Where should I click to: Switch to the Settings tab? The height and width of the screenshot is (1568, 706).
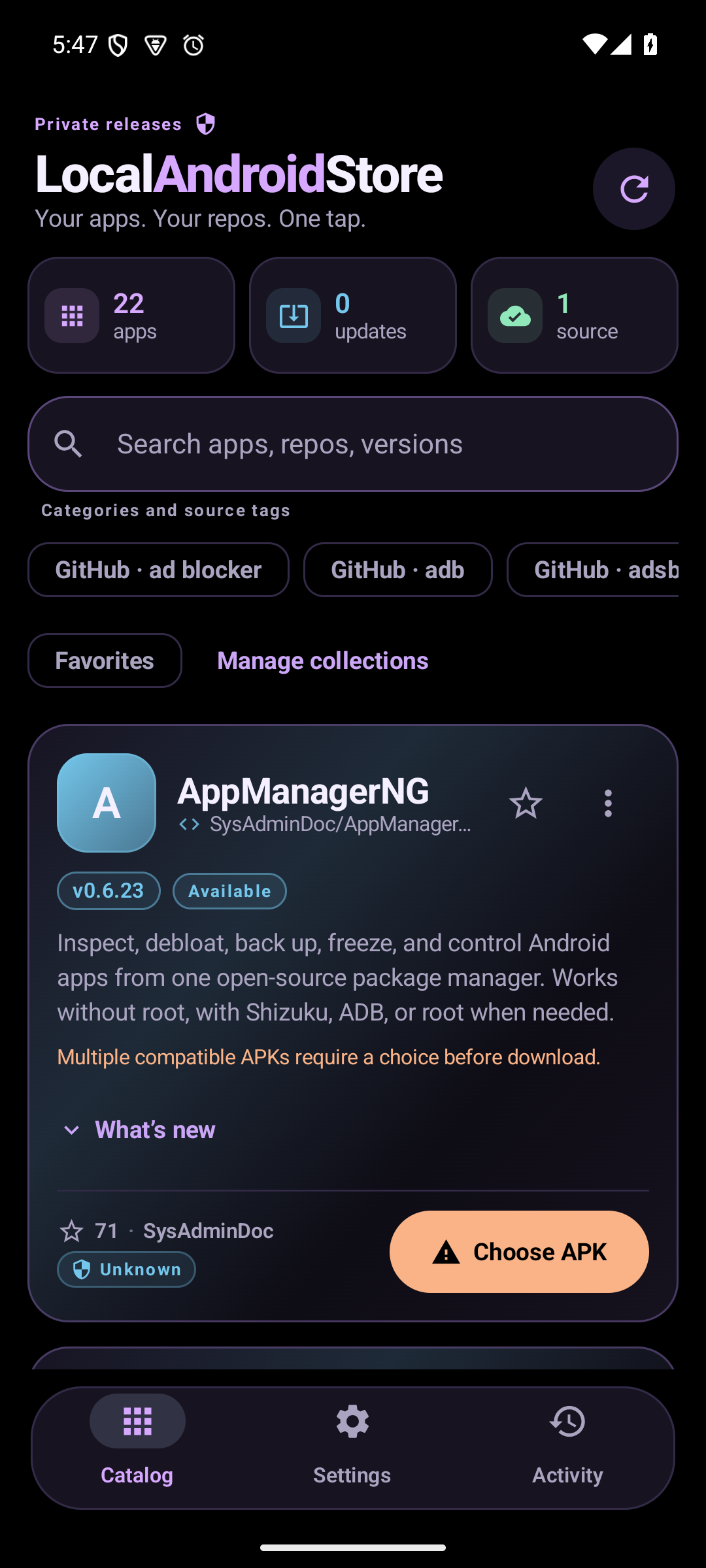pyautogui.click(x=352, y=1446)
